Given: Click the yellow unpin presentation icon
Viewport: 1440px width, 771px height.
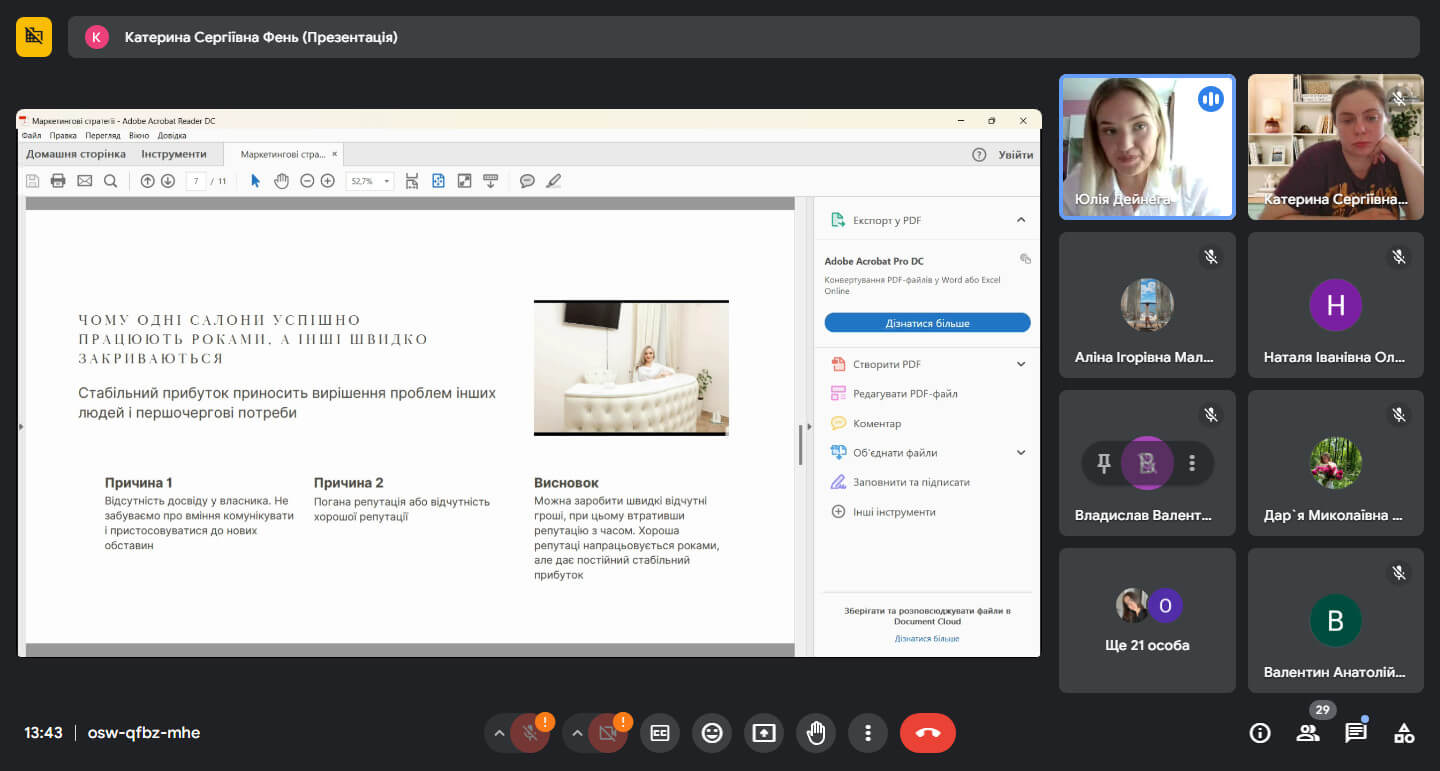Looking at the screenshot, I should pos(34,37).
